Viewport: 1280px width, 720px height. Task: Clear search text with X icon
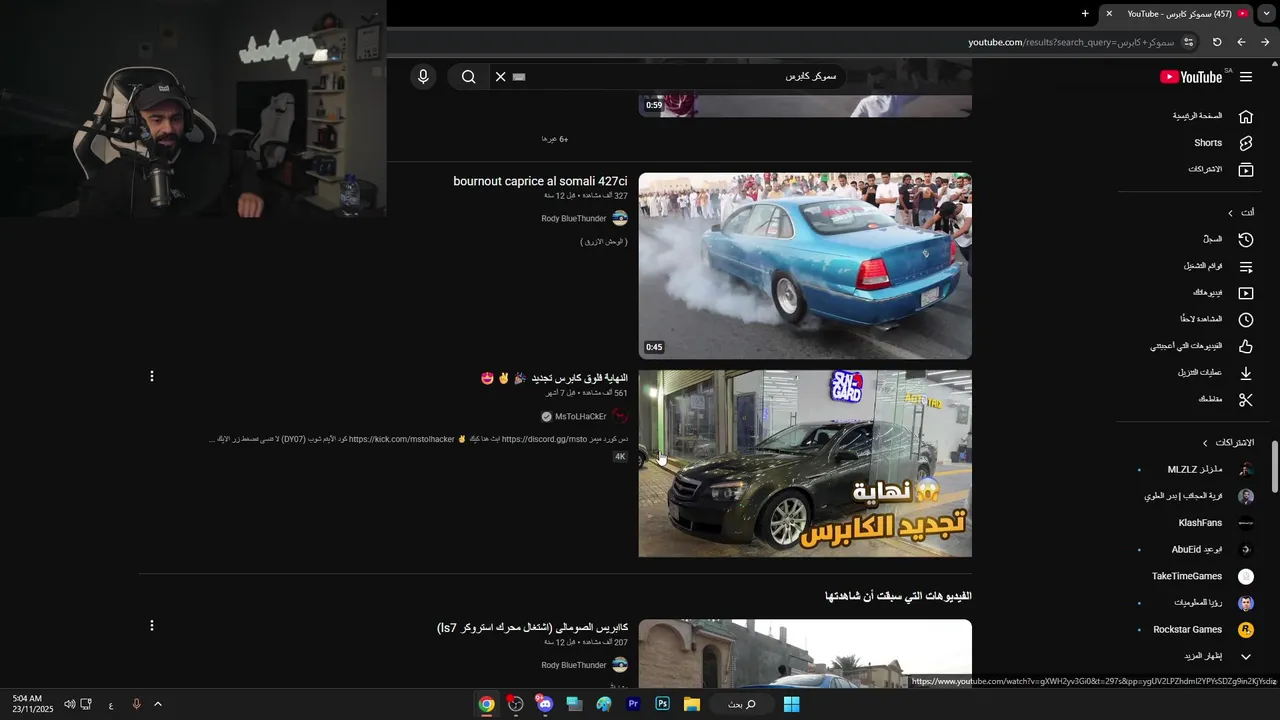tap(501, 77)
